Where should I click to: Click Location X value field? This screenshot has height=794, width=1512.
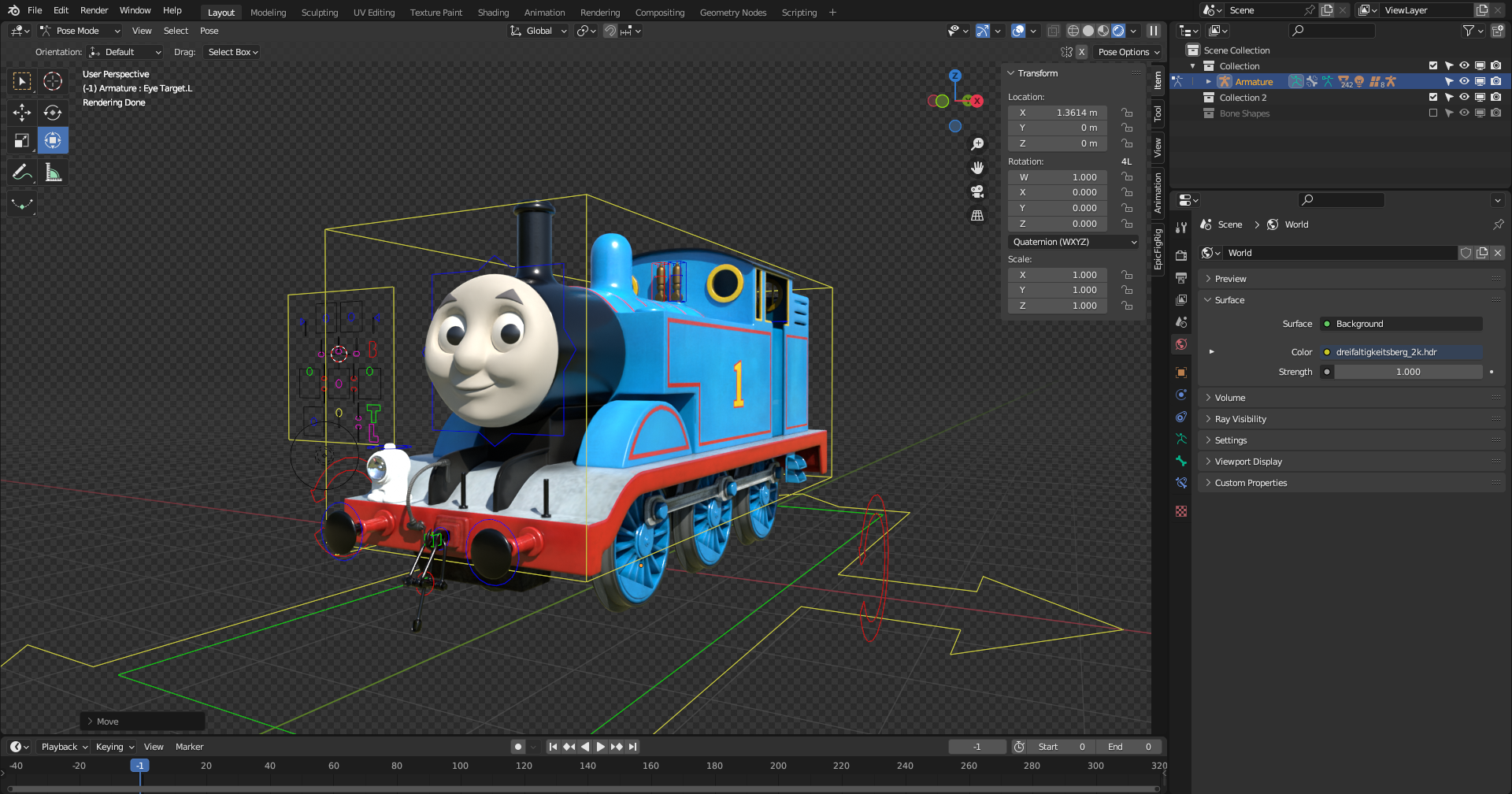(x=1058, y=113)
